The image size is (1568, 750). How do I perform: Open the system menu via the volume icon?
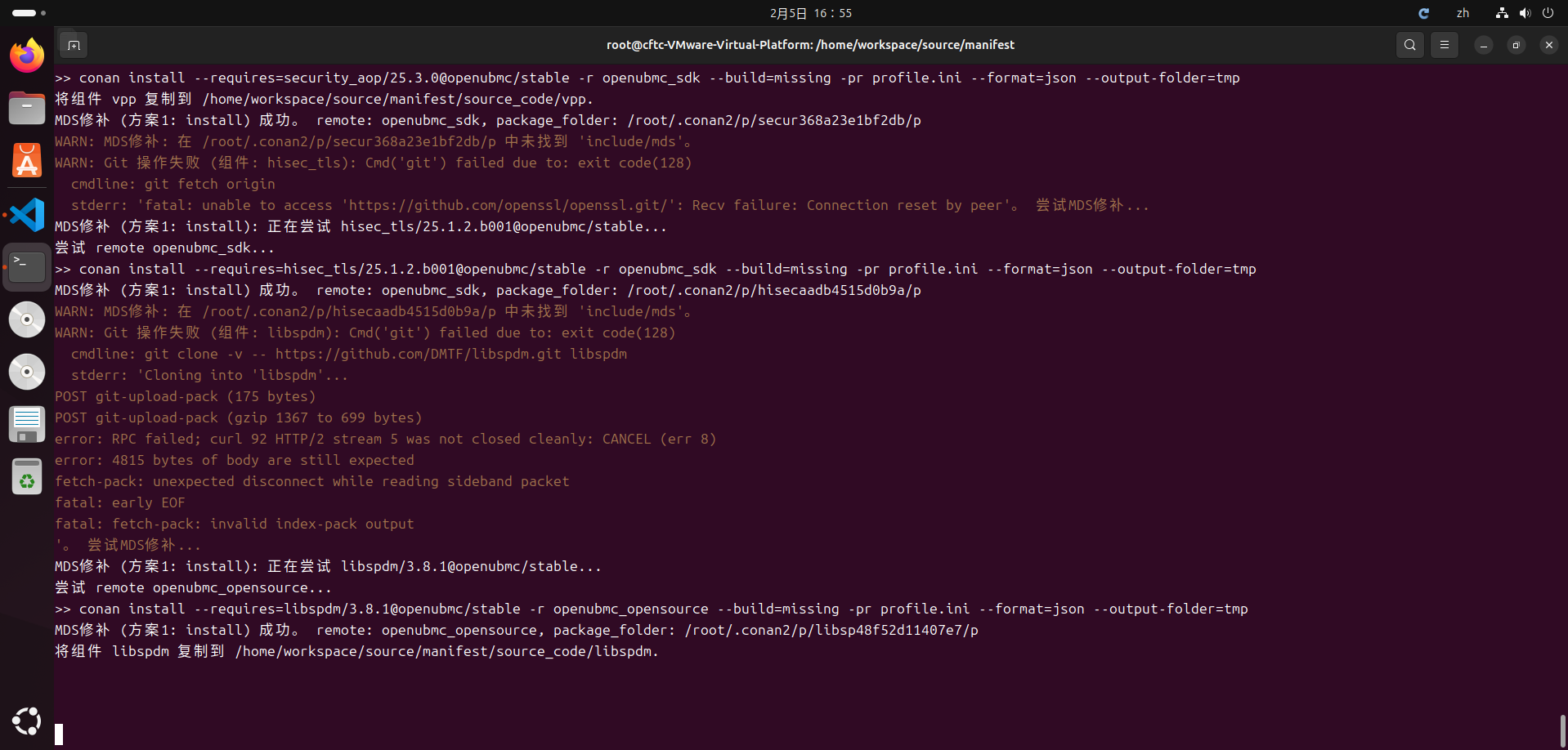point(1525,13)
